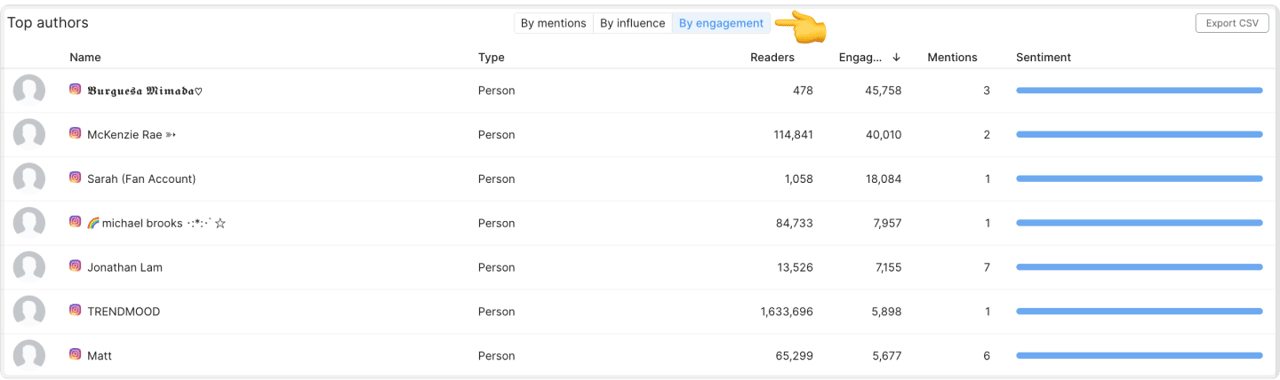Click Matt's mentions count of 6
Image resolution: width=1280 pixels, height=380 pixels.
click(986, 355)
